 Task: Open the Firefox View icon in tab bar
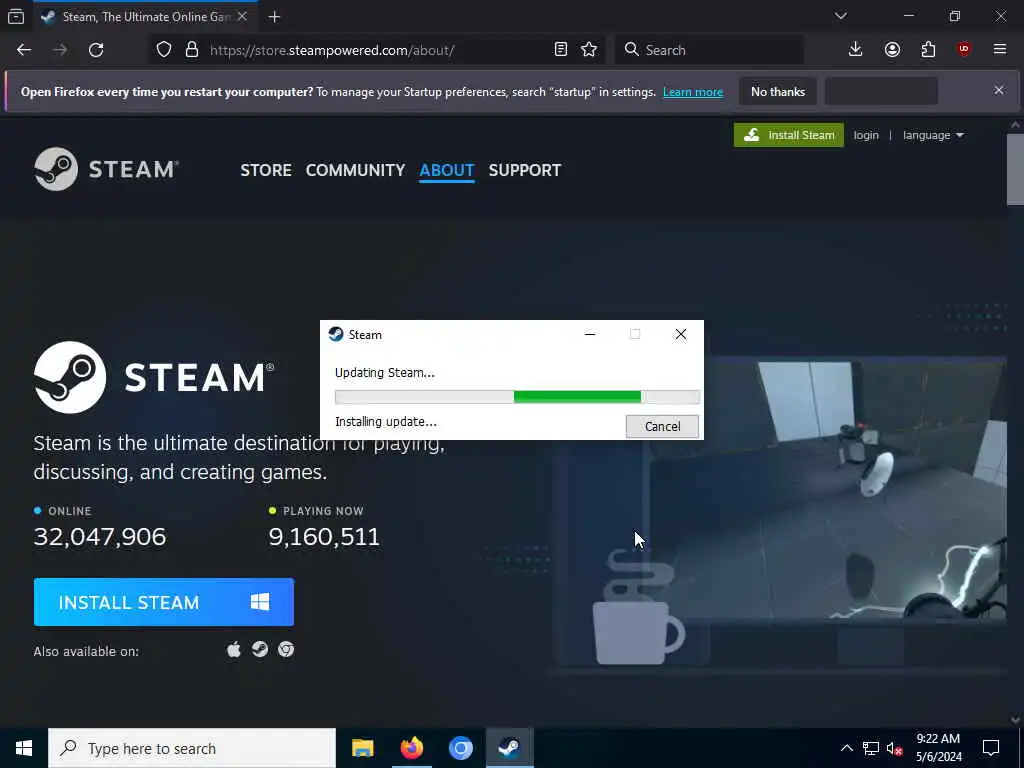[x=16, y=17]
